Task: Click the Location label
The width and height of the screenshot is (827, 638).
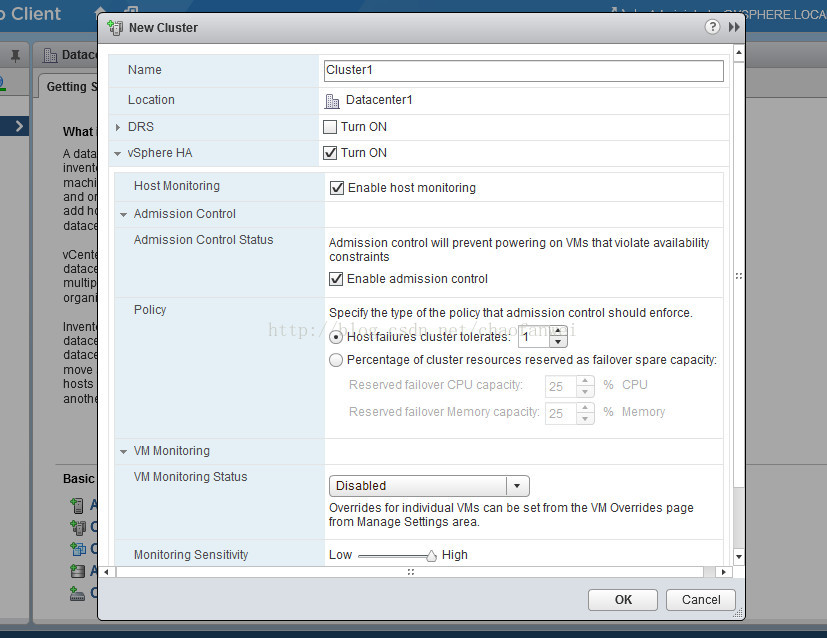Action: point(151,100)
